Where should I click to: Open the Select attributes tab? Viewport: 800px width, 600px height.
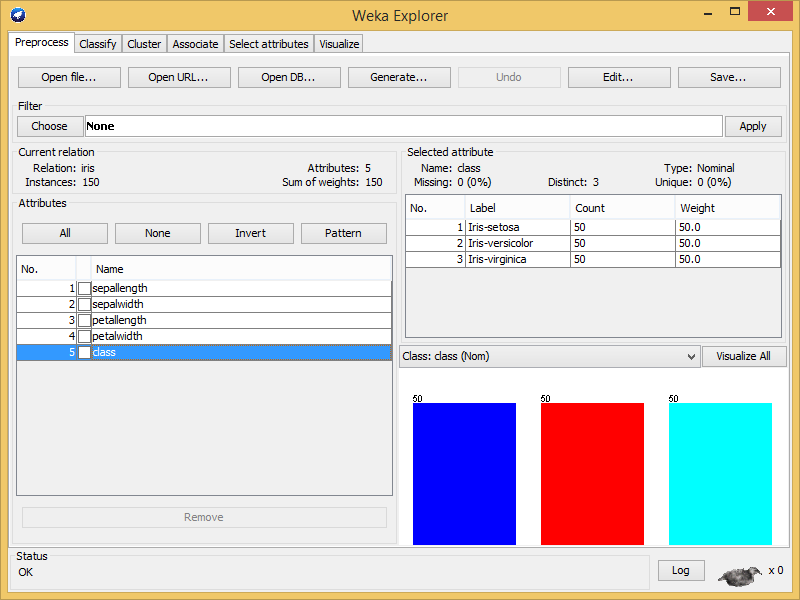point(269,44)
